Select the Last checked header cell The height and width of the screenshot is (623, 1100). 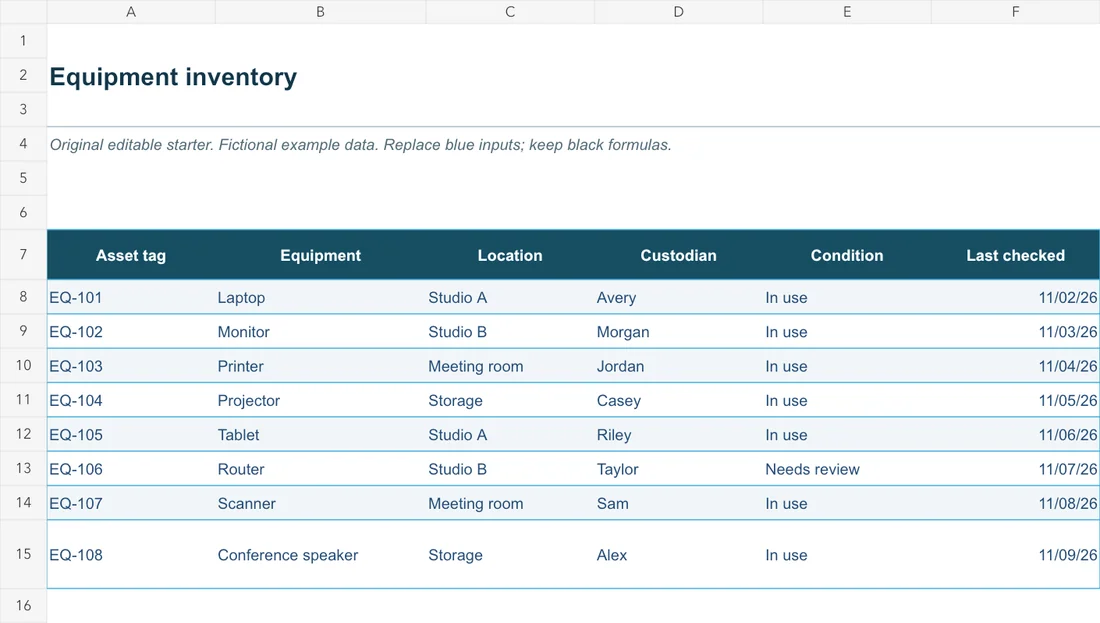(x=1015, y=255)
